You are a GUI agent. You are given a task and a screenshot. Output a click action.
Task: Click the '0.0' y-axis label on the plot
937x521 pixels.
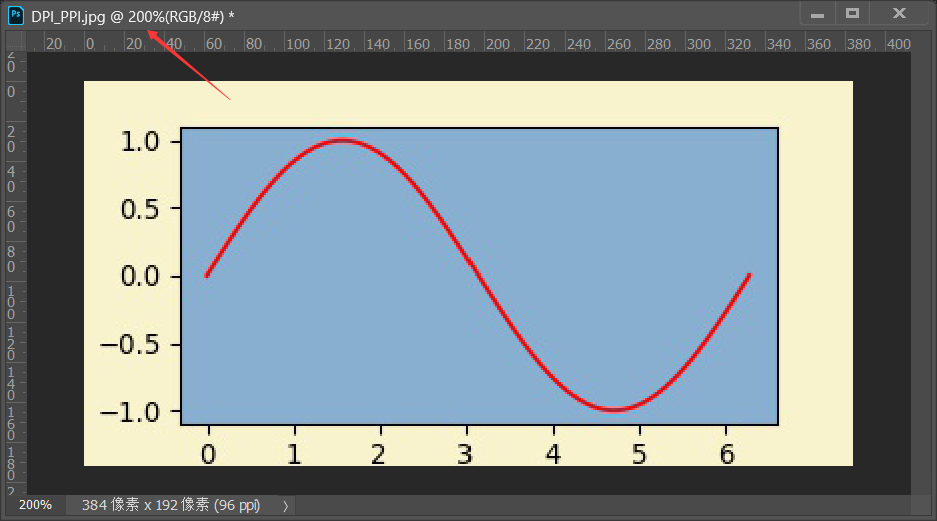(140, 277)
